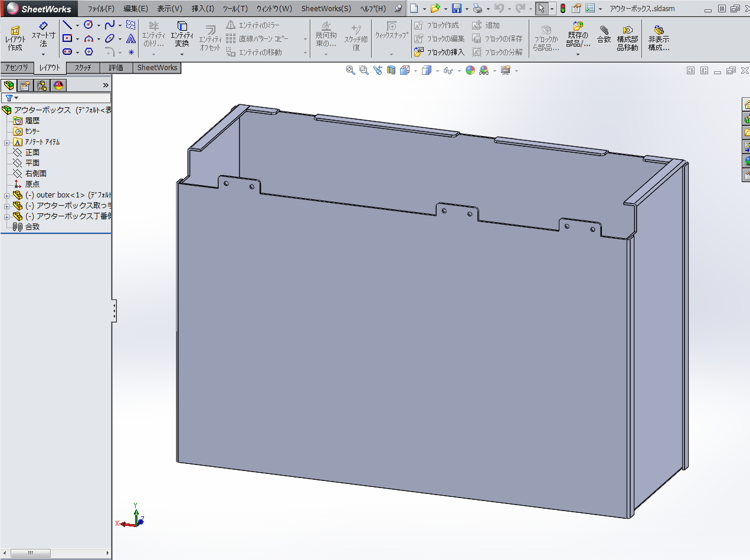Open the Save button dropdown arrow
The width and height of the screenshot is (750, 560).
click(x=466, y=9)
